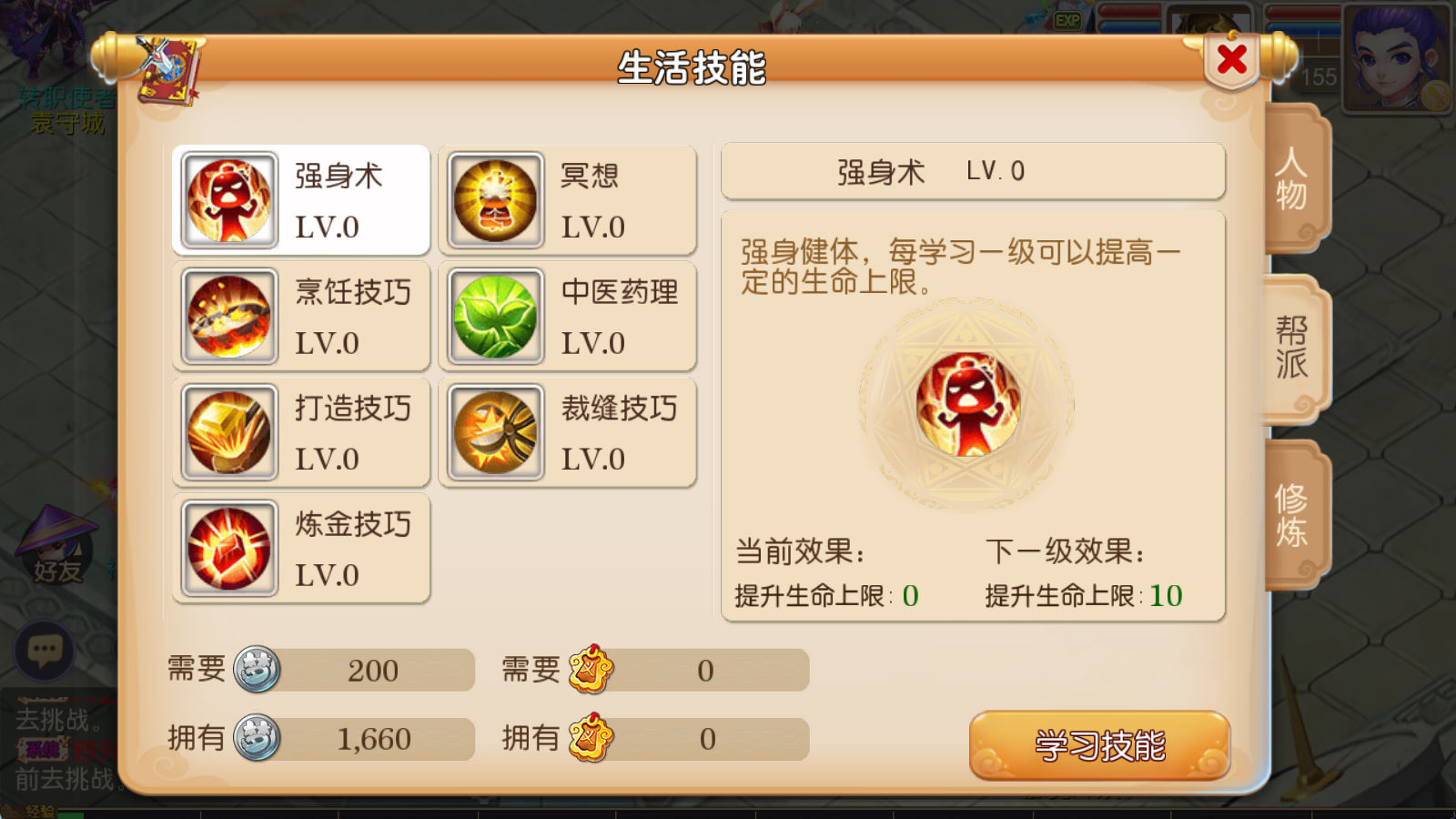Select the 裁缝技巧 tailoring skill icon
This screenshot has width=1456, height=819.
click(x=496, y=432)
